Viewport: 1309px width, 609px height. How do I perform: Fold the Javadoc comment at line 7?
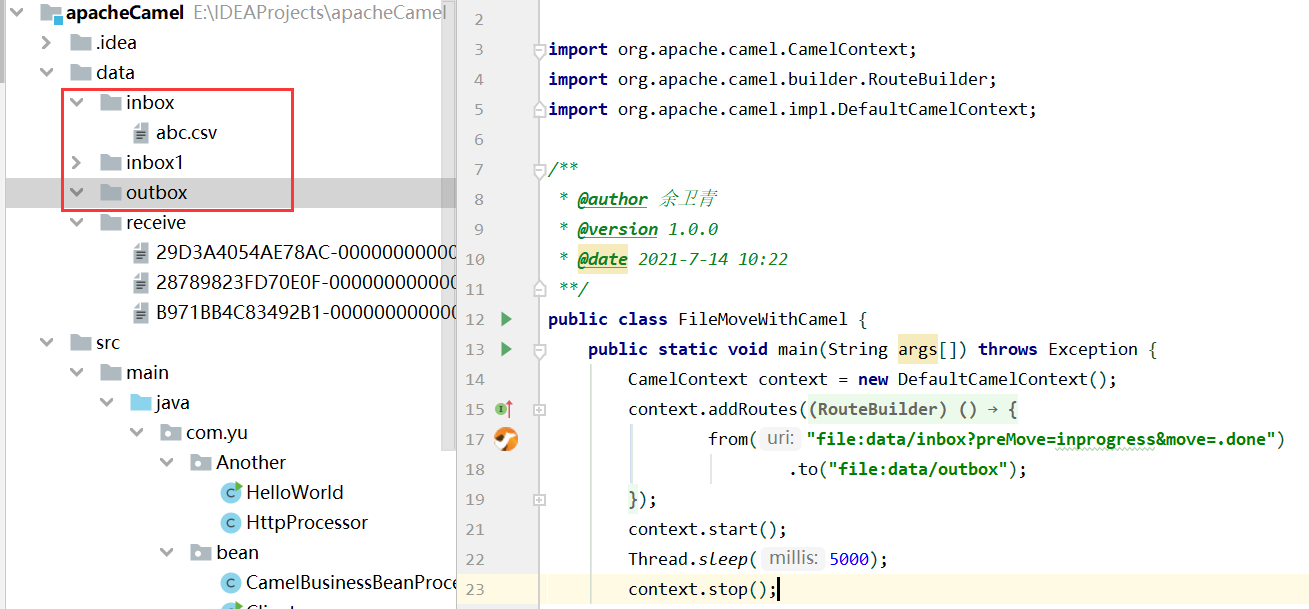tap(540, 169)
